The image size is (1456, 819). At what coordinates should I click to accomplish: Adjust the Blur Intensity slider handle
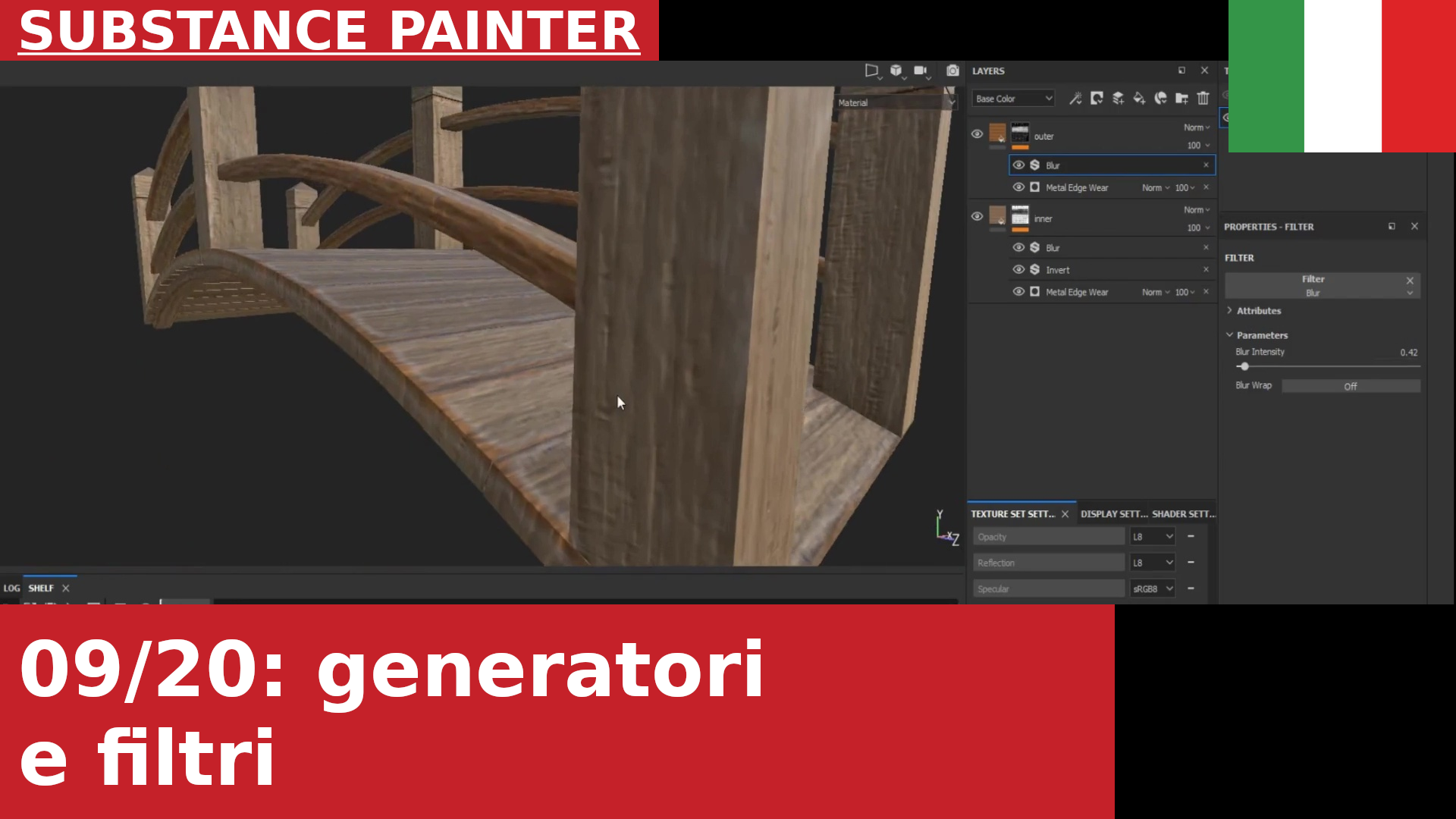point(1244,367)
